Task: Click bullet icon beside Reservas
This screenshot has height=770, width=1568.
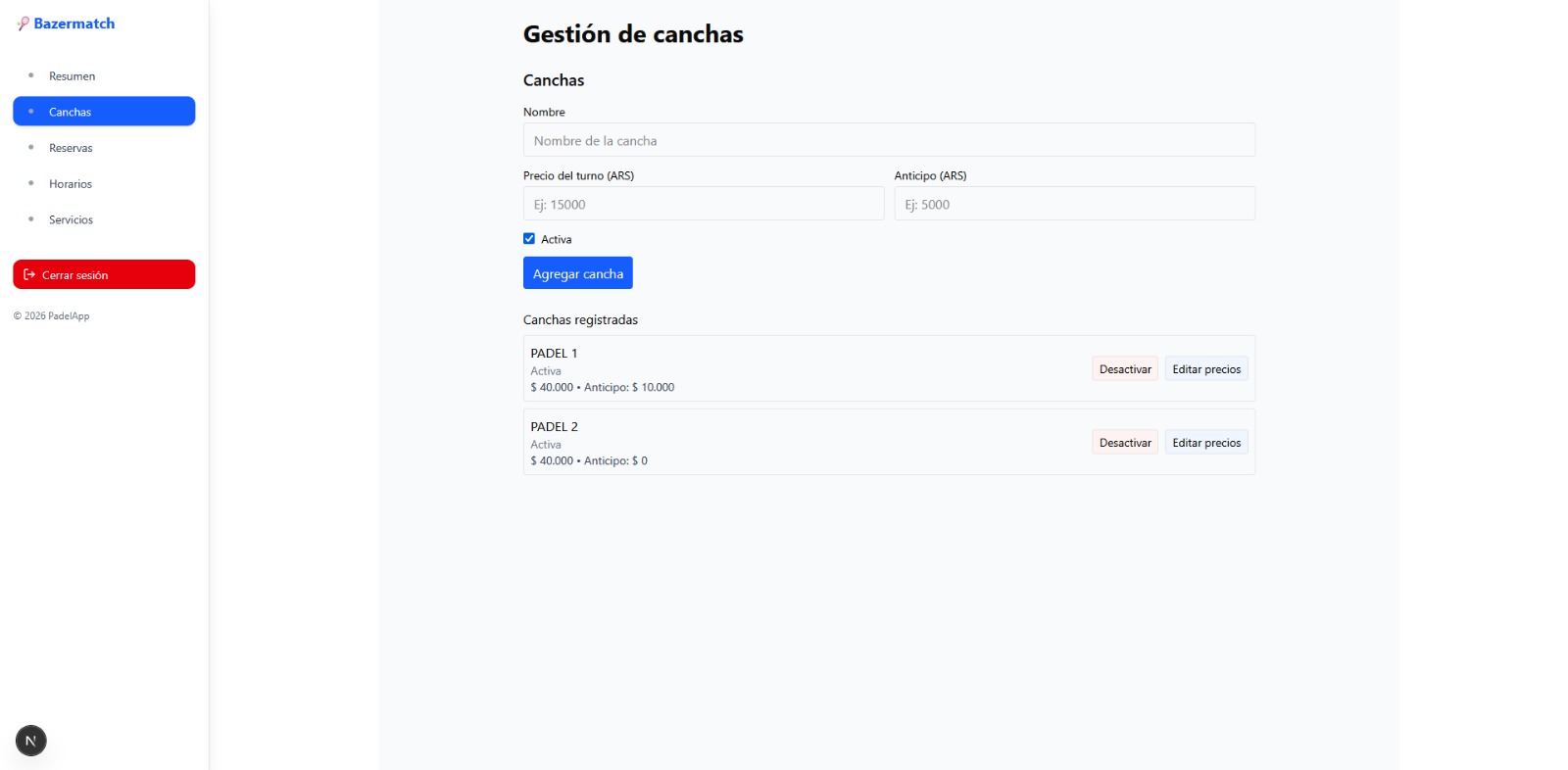Action: pyautogui.click(x=31, y=148)
